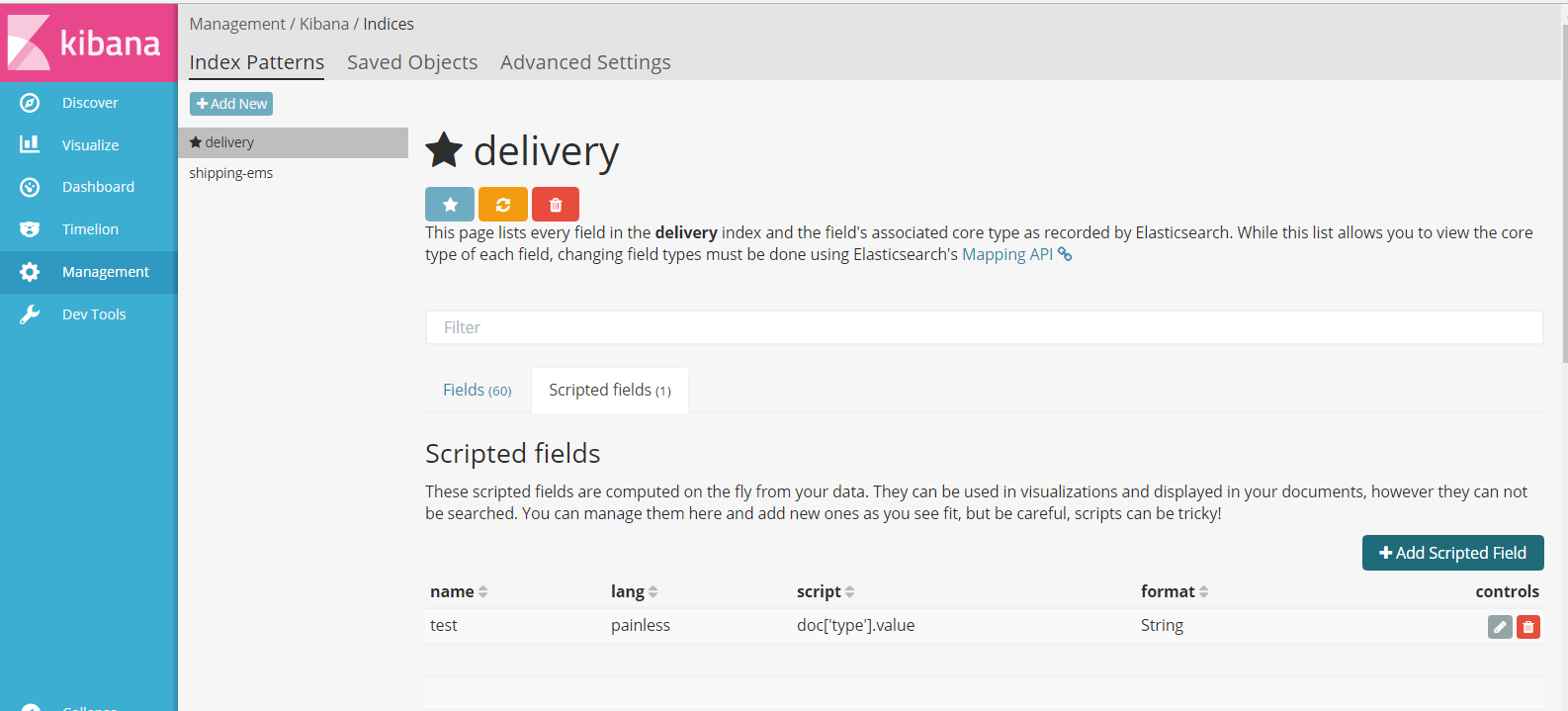Go to Timelion page label
This screenshot has height=711, width=1568.
pyautogui.click(x=90, y=229)
